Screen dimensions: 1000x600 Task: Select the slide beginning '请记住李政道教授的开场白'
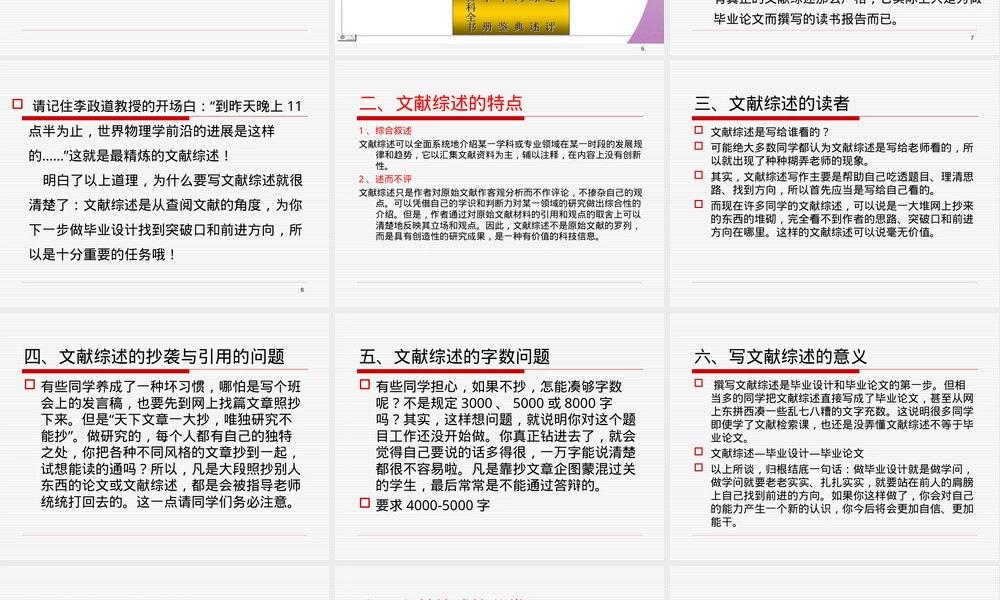click(x=165, y=184)
